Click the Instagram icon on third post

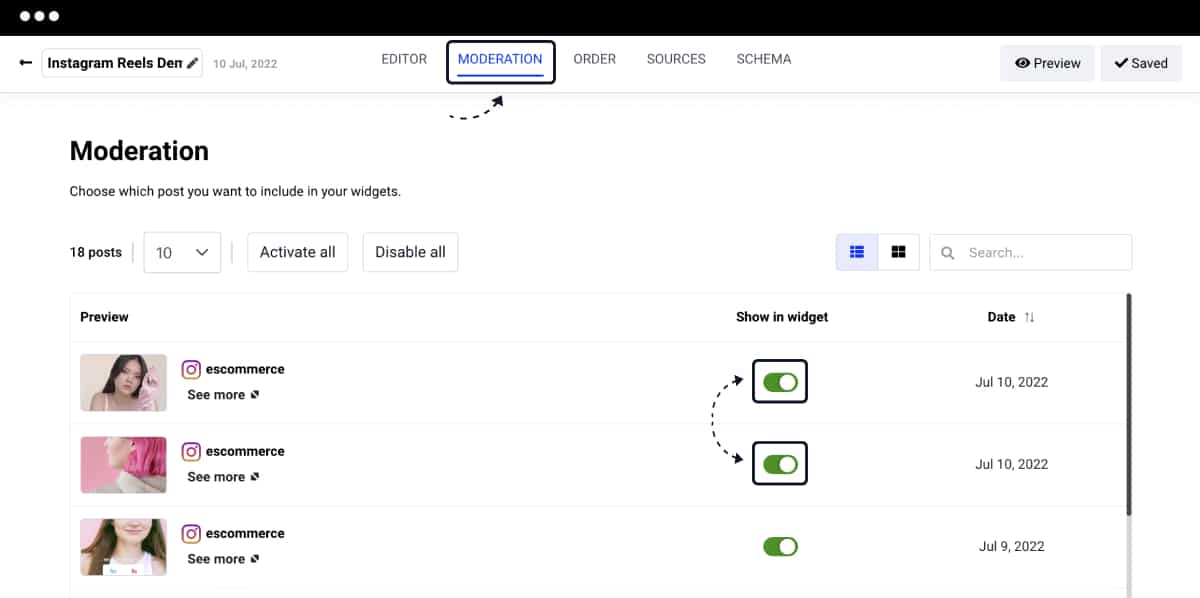tap(191, 533)
